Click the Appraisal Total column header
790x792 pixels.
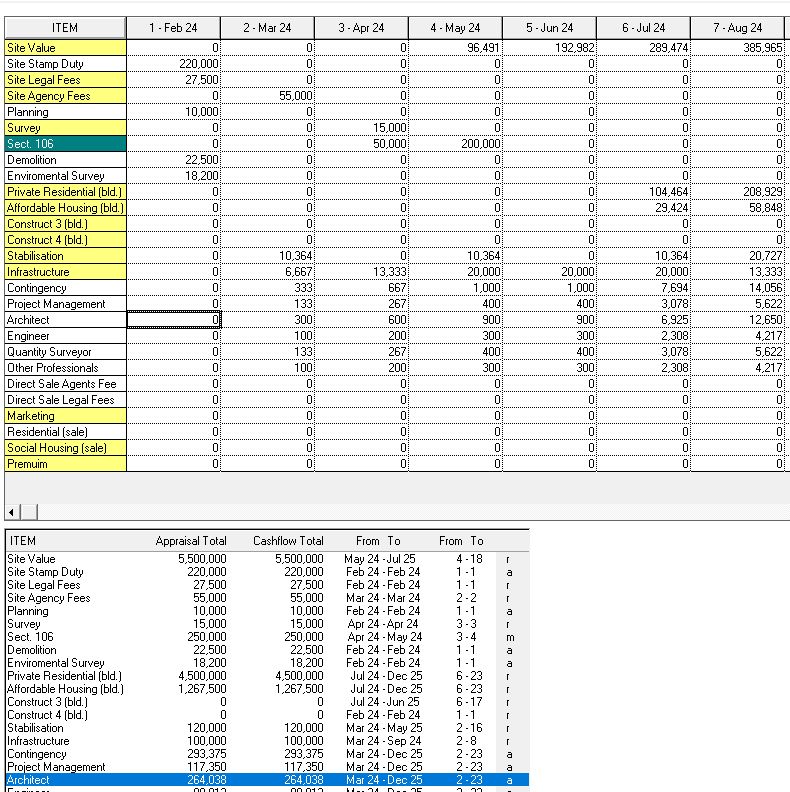click(191, 541)
